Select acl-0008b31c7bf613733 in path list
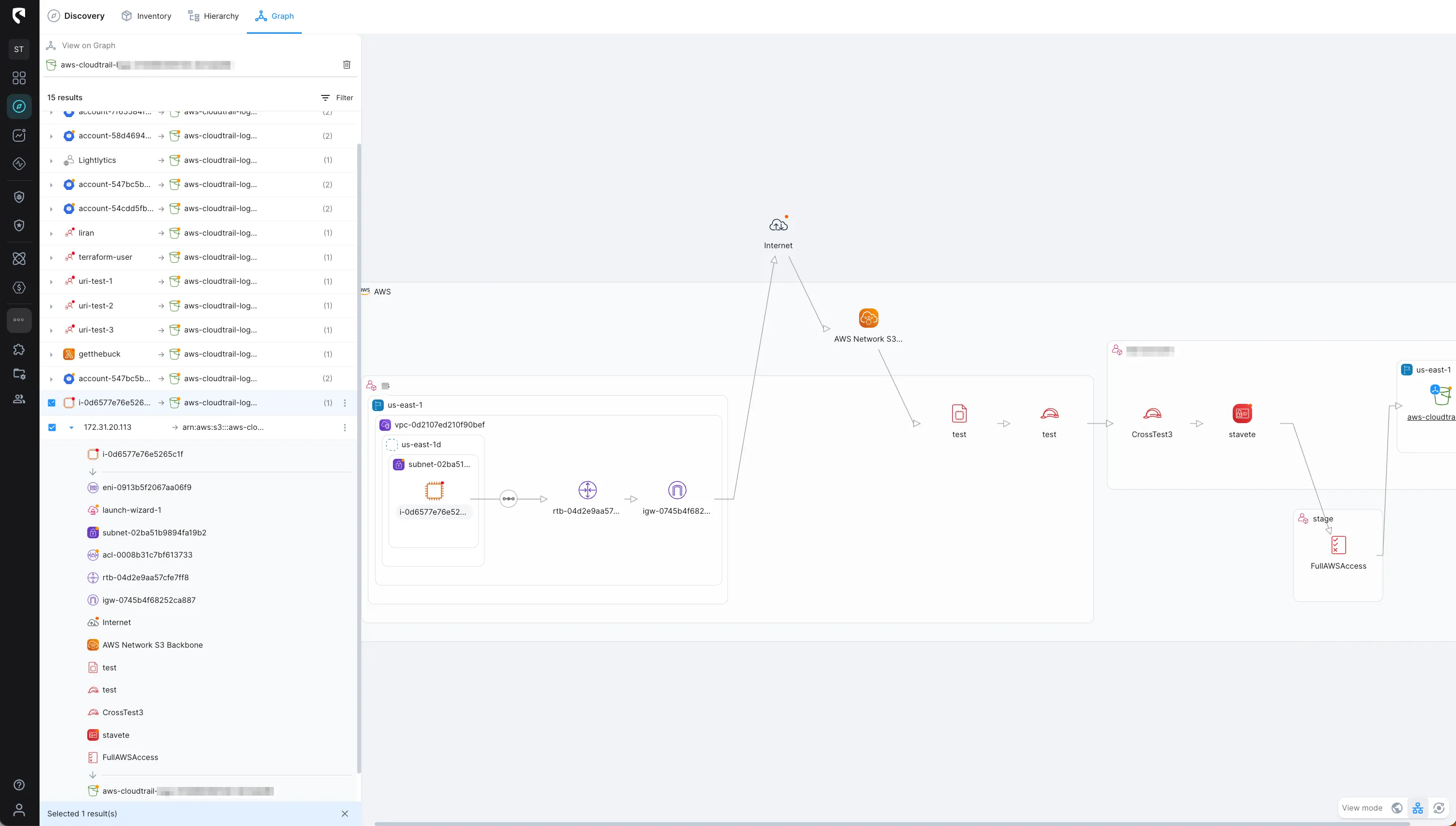This screenshot has height=826, width=1456. coord(147,555)
